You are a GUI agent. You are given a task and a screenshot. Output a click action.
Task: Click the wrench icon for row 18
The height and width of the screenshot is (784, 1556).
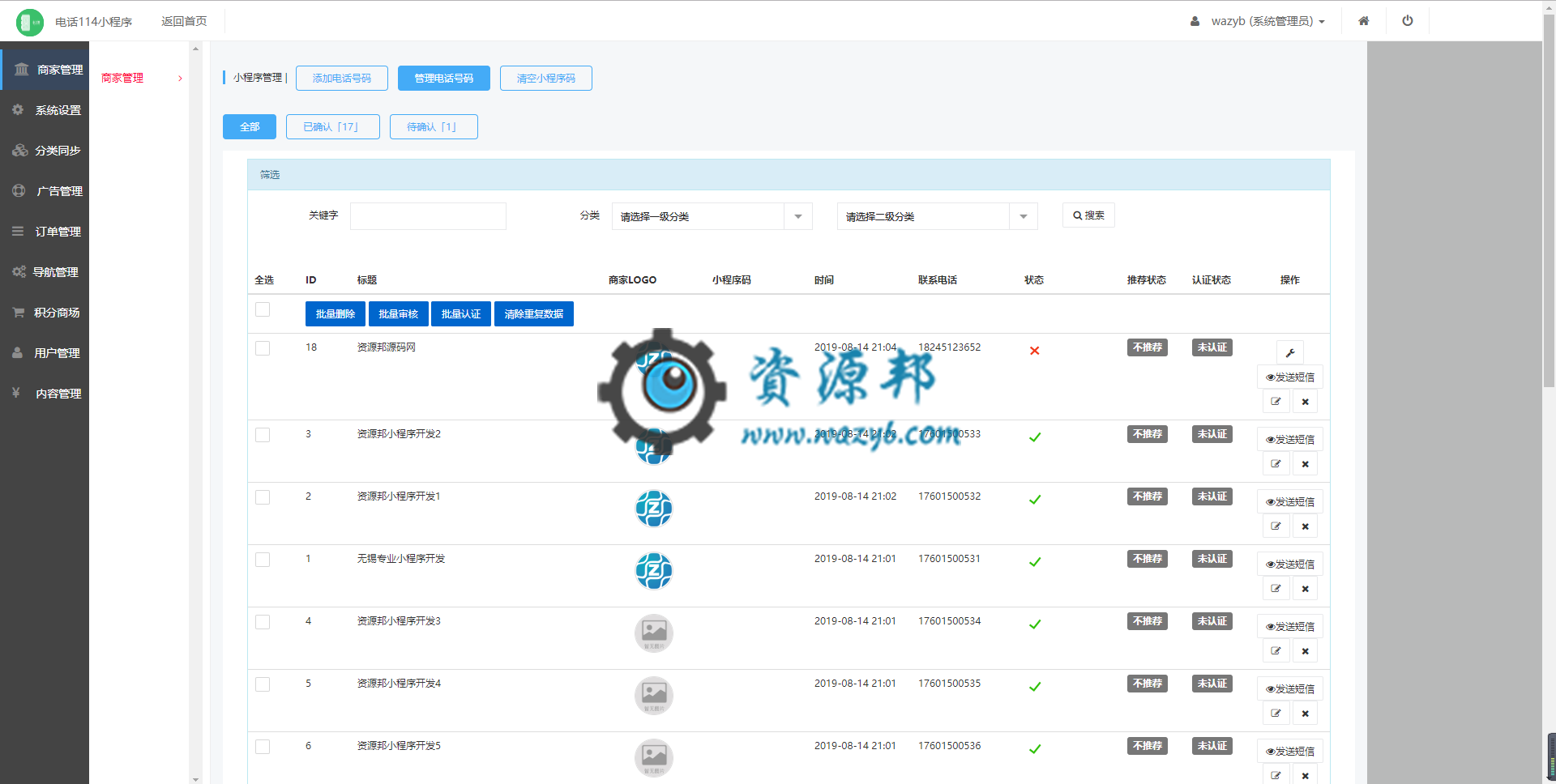point(1290,352)
